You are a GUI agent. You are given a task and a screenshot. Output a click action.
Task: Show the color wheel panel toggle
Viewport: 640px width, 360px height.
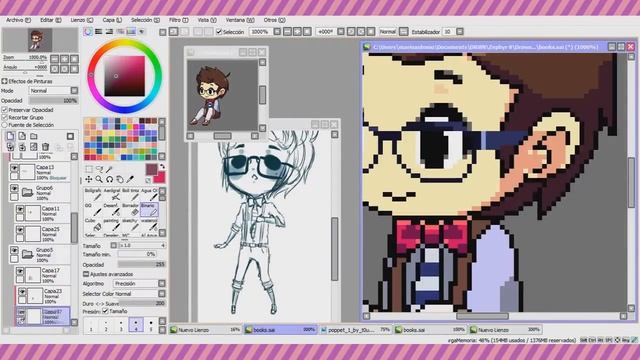88,31
